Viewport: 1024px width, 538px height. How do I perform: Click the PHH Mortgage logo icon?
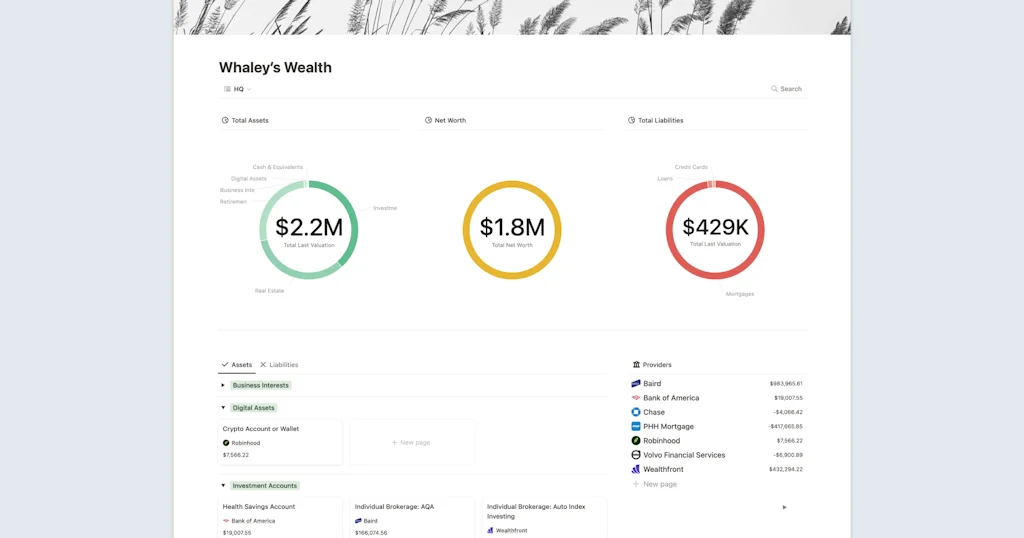(636, 426)
